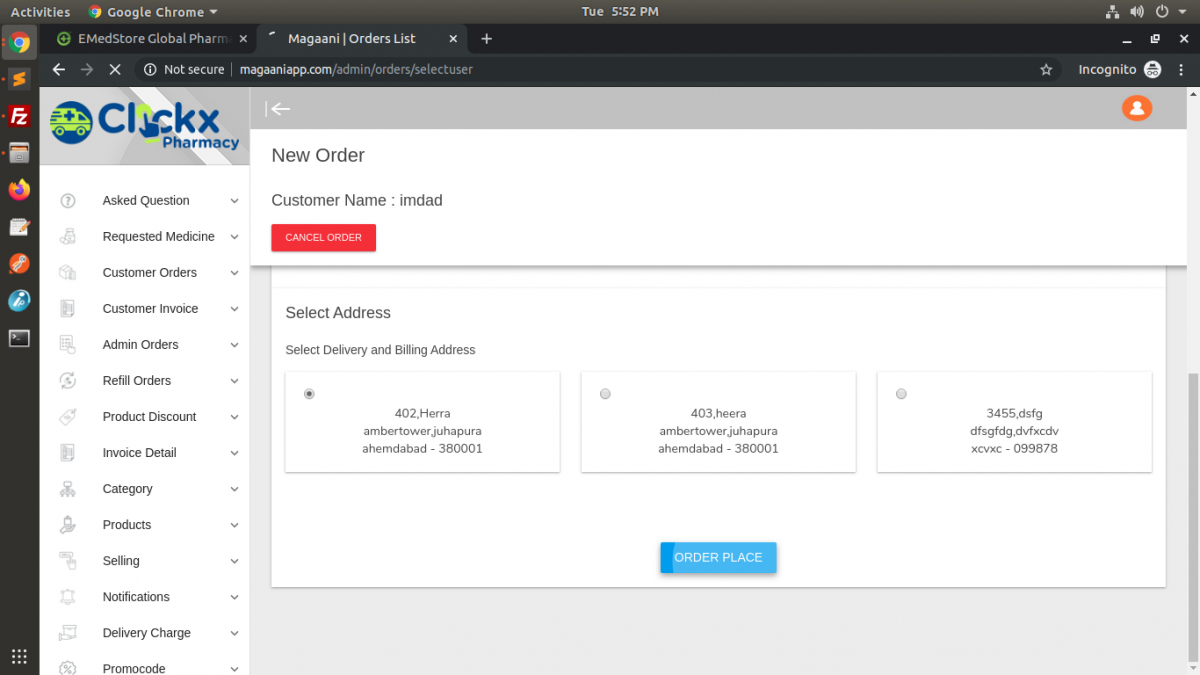The image size is (1200, 675).
Task: Expand the Delivery Charge chevron
Action: point(234,633)
